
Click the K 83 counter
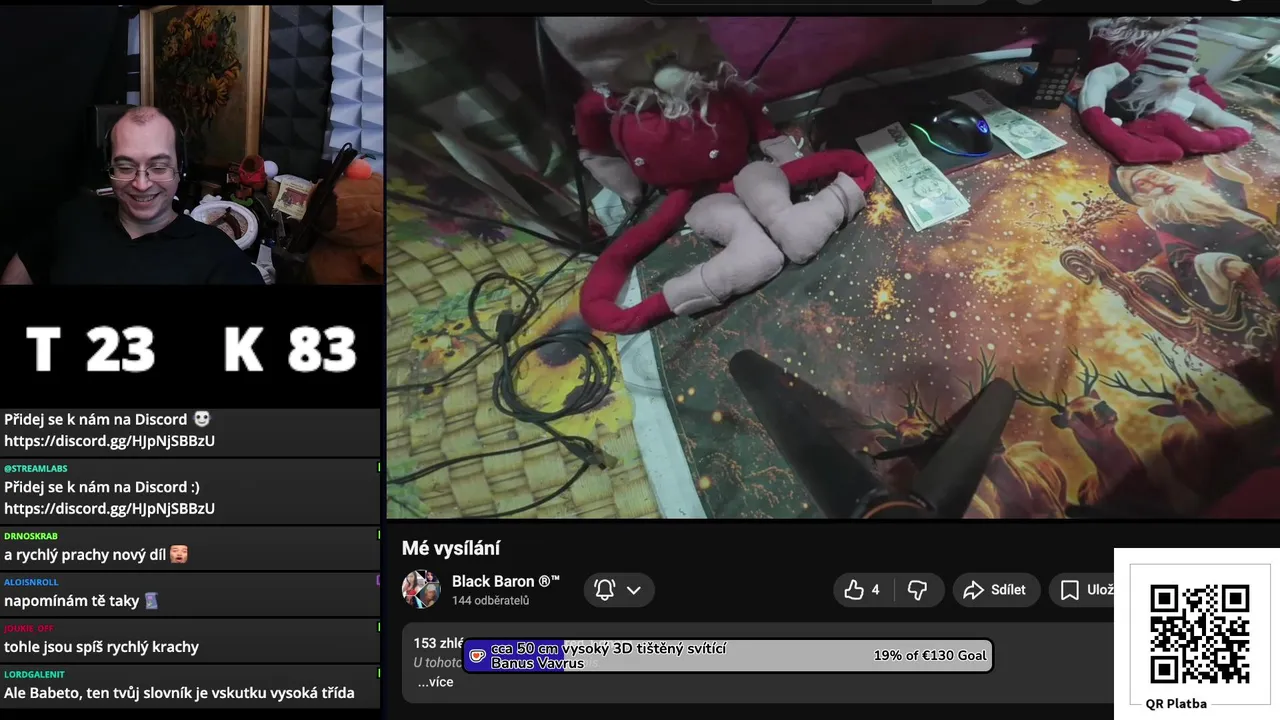290,349
